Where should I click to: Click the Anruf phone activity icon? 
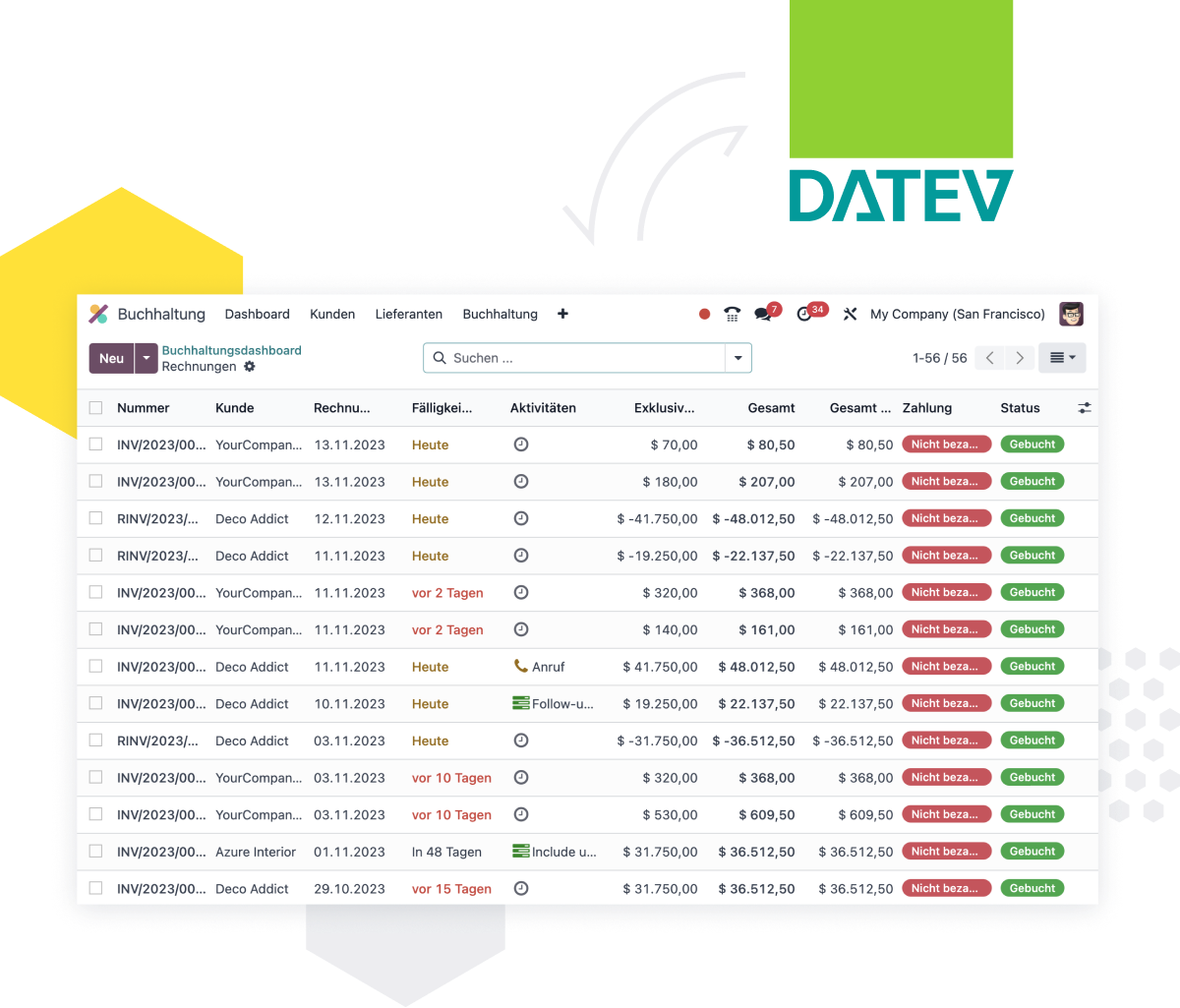[521, 666]
